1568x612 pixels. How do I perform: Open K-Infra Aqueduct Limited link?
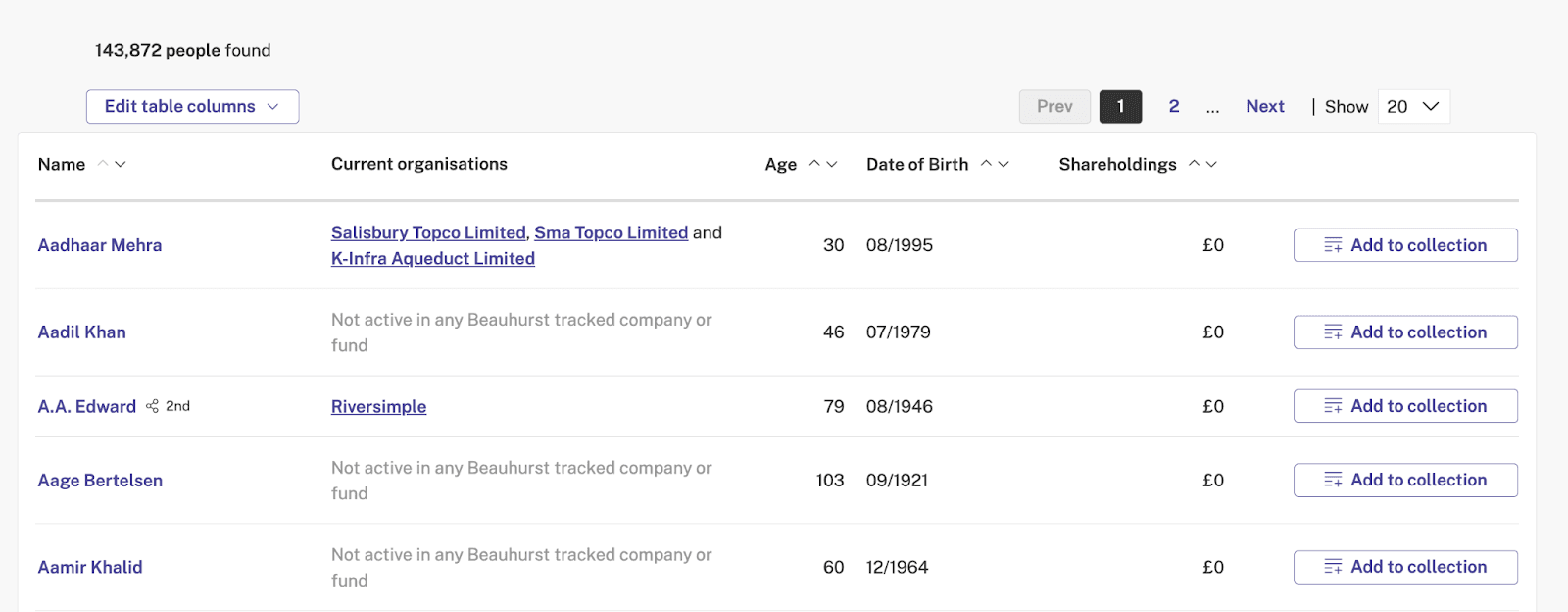click(x=433, y=258)
